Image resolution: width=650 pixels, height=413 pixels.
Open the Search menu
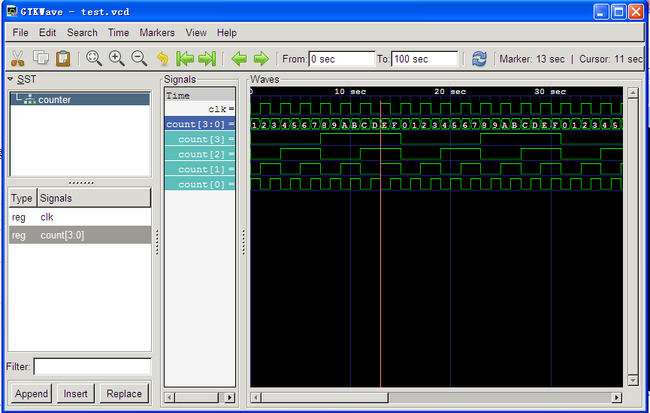pyautogui.click(x=82, y=32)
